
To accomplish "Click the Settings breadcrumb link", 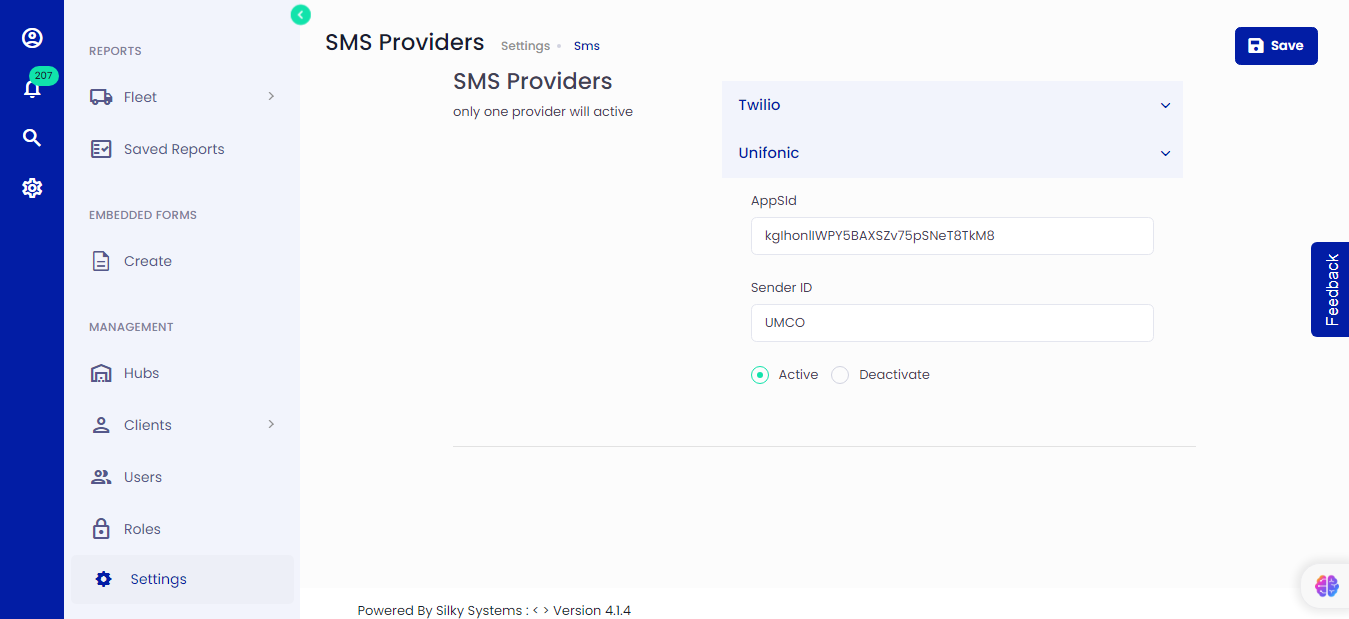I will pyautogui.click(x=525, y=46).
